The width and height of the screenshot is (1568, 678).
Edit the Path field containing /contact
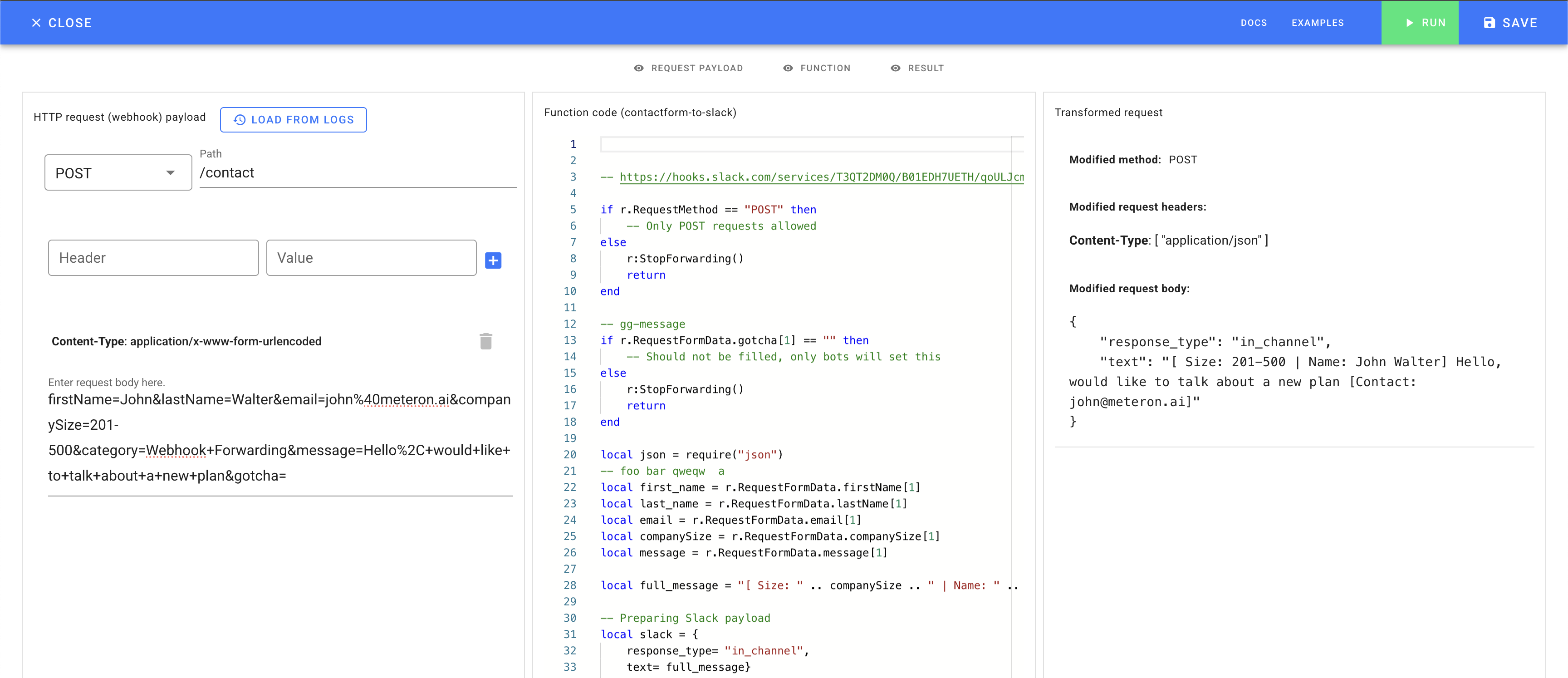[358, 172]
